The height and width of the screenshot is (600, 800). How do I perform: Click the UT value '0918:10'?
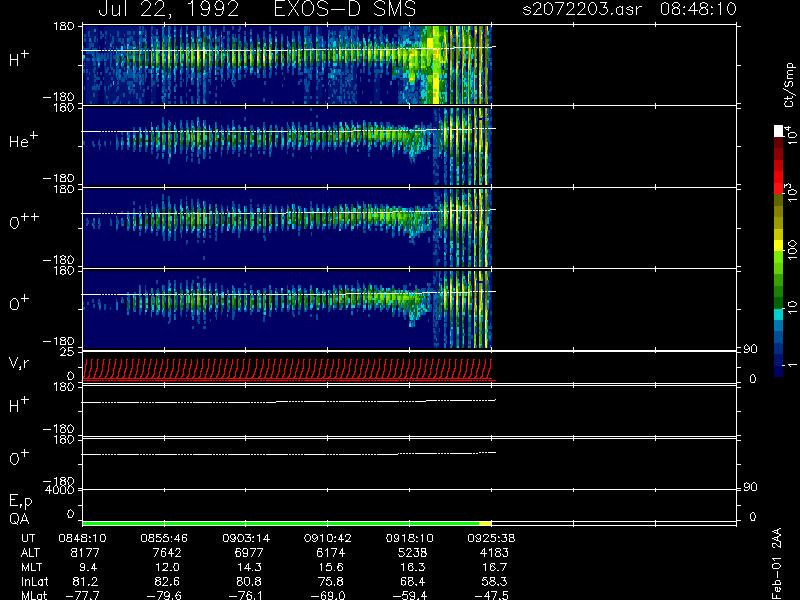point(410,538)
